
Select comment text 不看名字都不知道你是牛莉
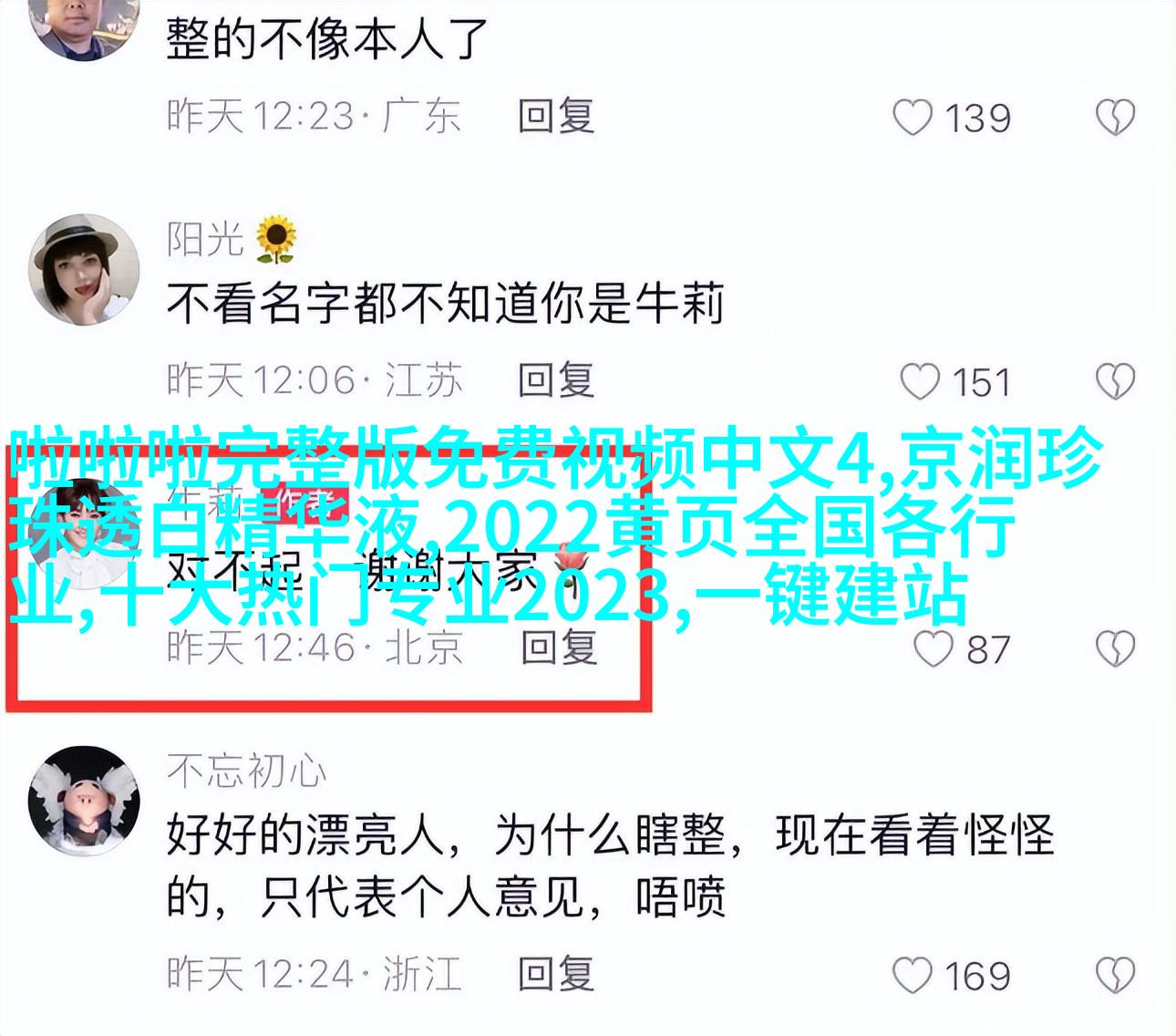pyautogui.click(x=446, y=304)
